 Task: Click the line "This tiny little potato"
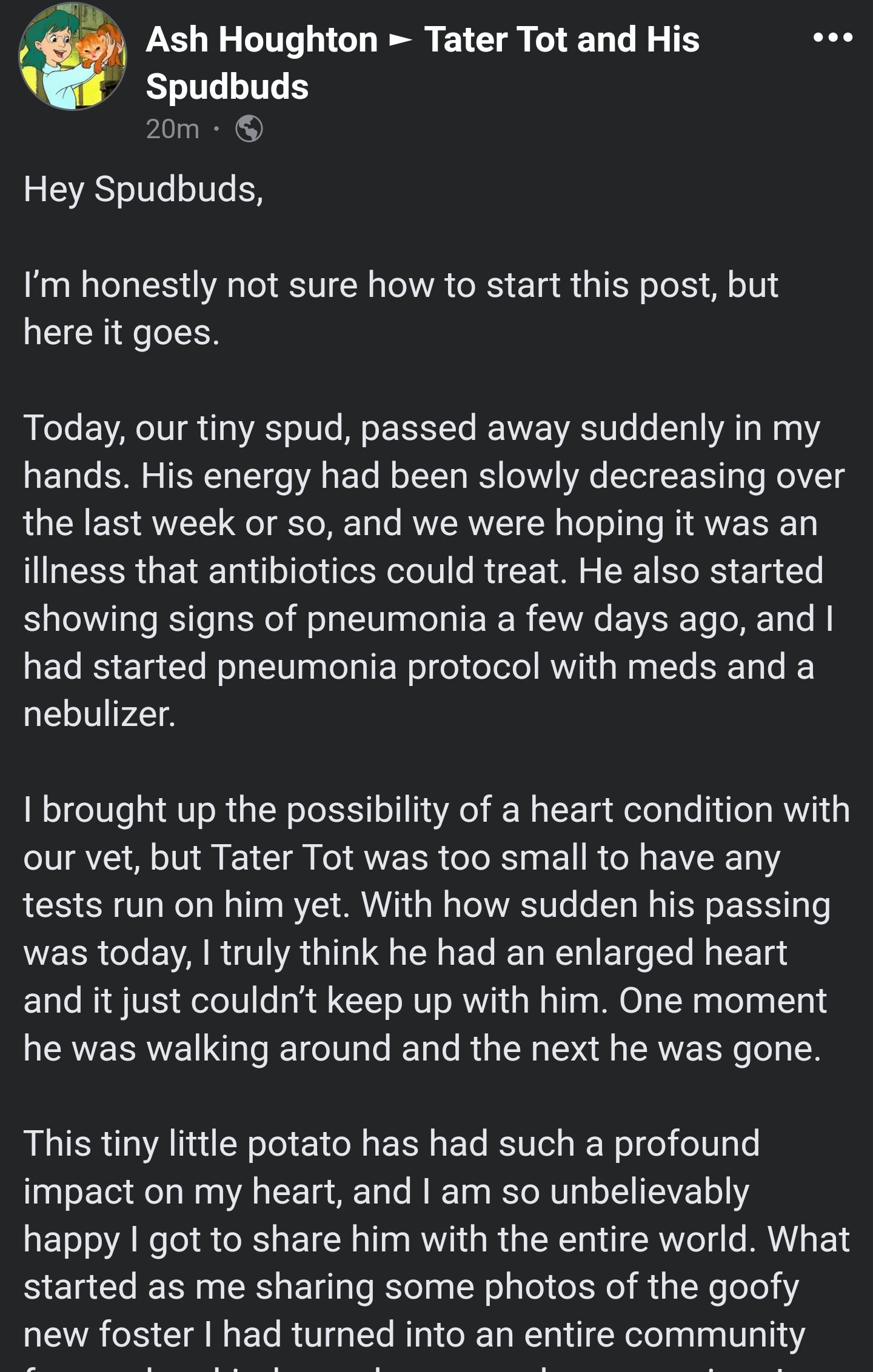click(391, 1144)
